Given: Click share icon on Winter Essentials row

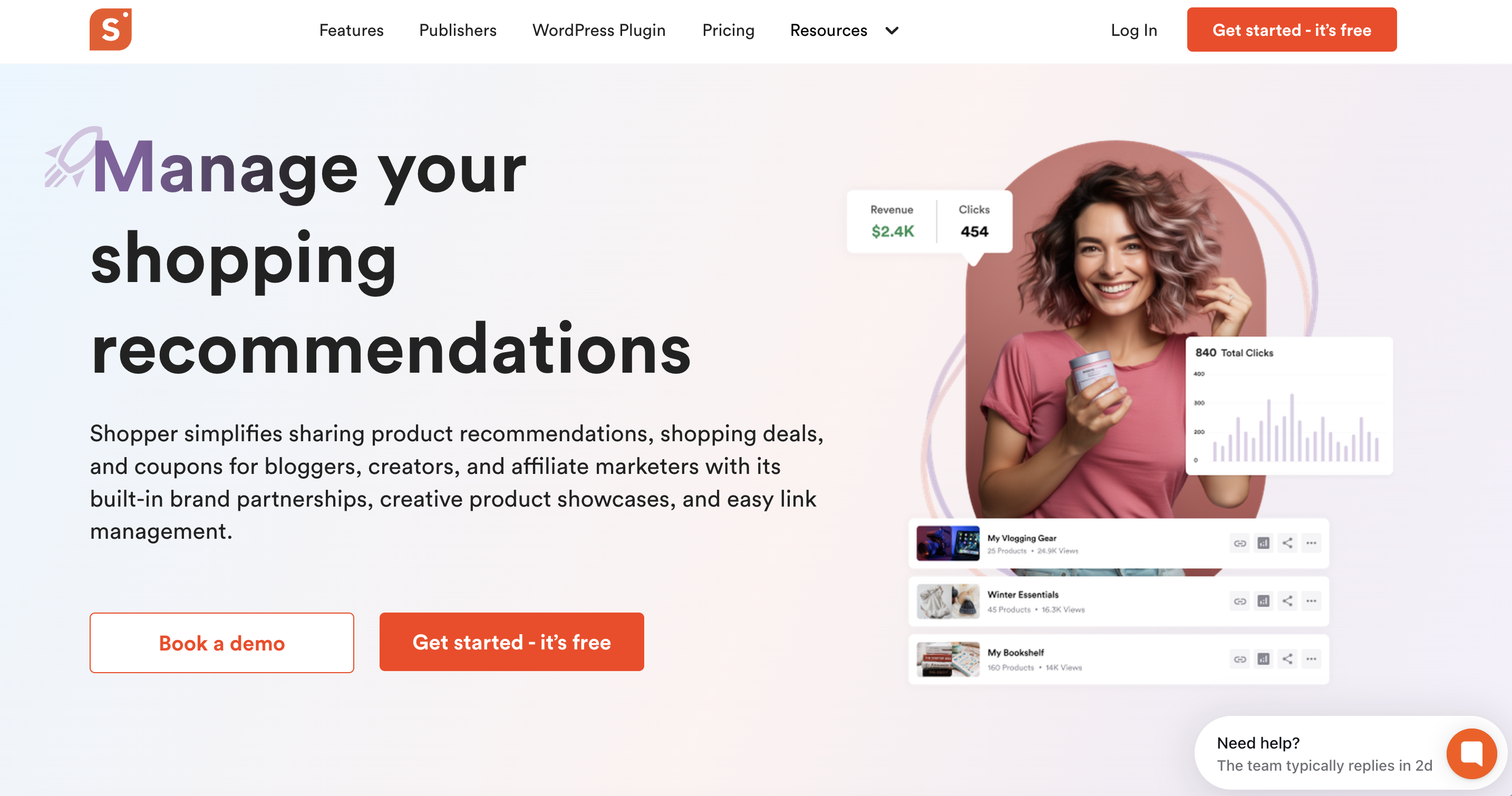Looking at the screenshot, I should pos(1287,601).
